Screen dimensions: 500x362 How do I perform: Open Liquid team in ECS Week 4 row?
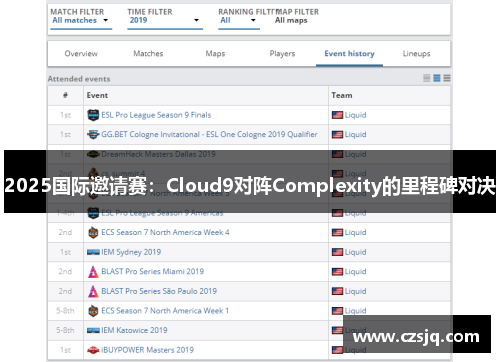point(356,232)
